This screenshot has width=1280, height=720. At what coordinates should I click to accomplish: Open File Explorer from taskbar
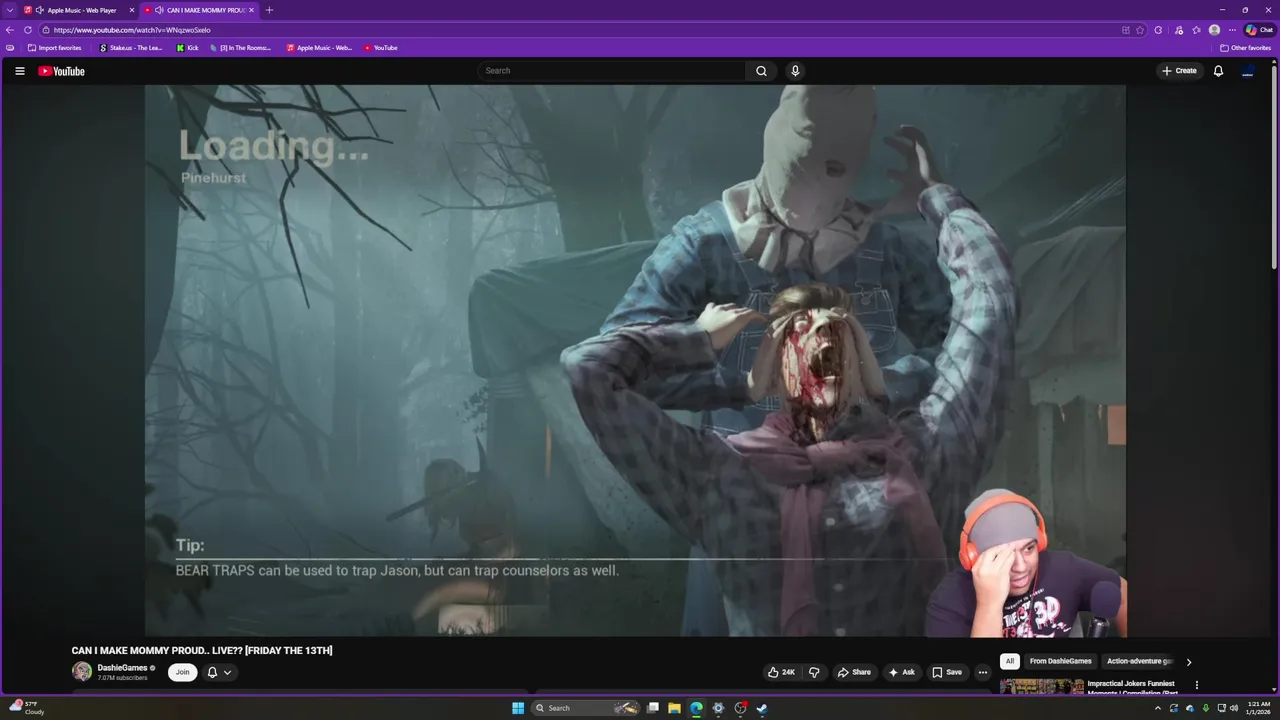click(674, 708)
